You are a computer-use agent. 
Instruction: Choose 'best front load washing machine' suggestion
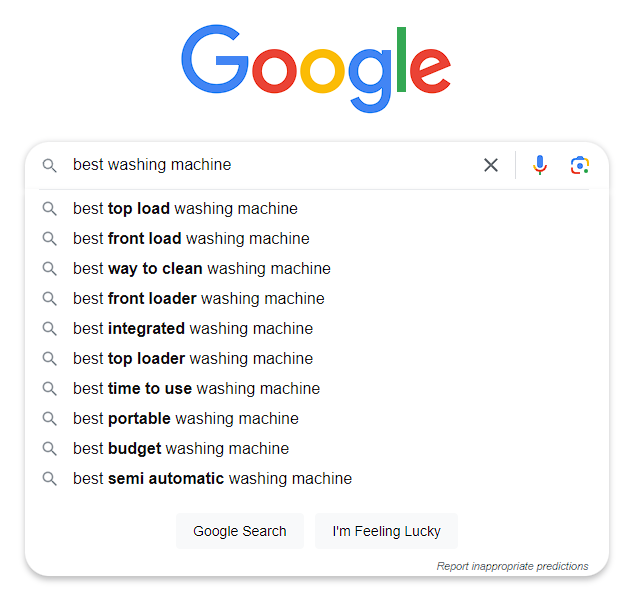click(x=191, y=239)
